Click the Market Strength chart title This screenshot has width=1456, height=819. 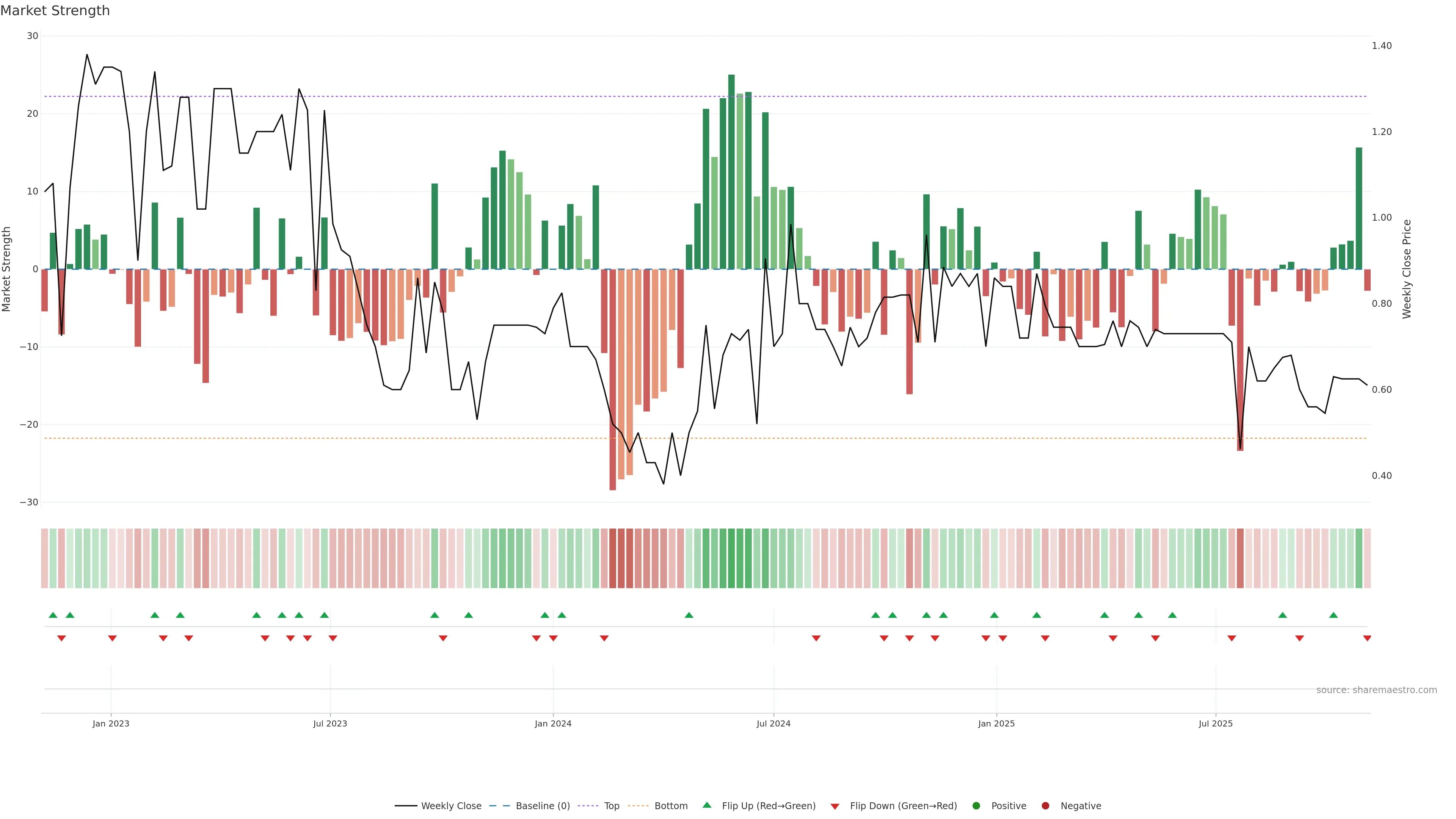click(x=55, y=11)
